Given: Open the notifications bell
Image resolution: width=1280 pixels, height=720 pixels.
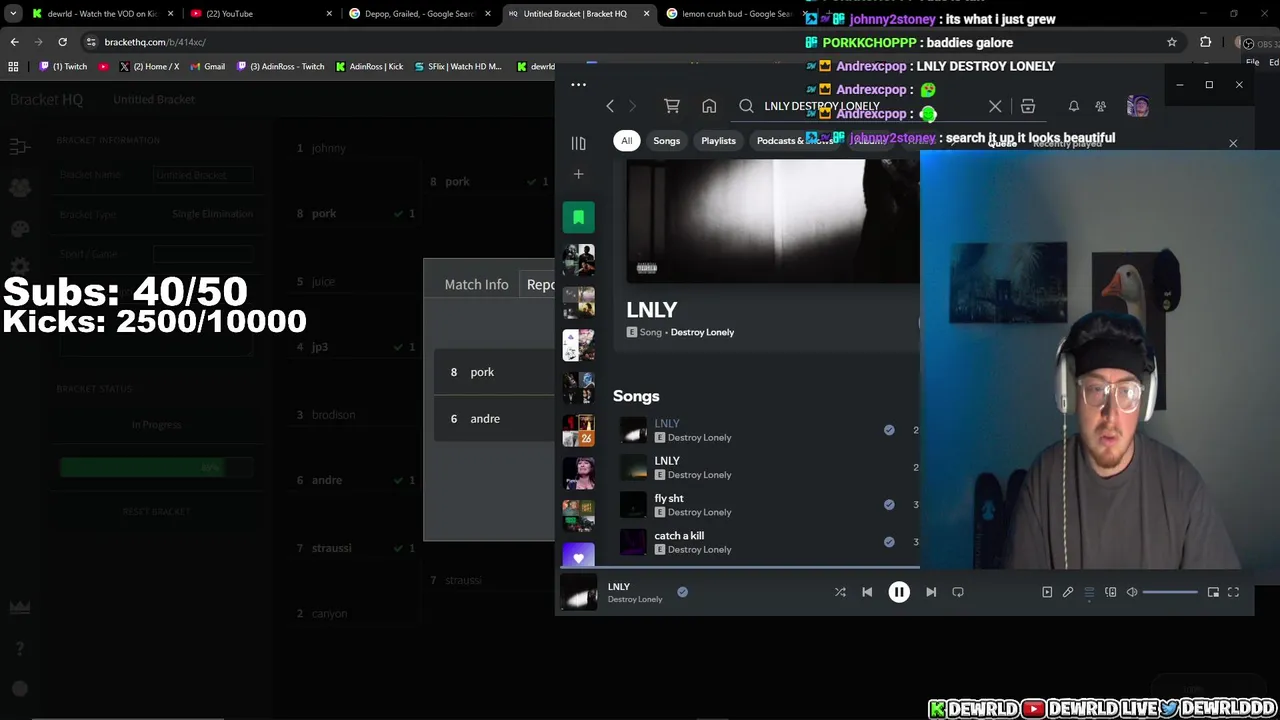Looking at the screenshot, I should pos(1073,106).
